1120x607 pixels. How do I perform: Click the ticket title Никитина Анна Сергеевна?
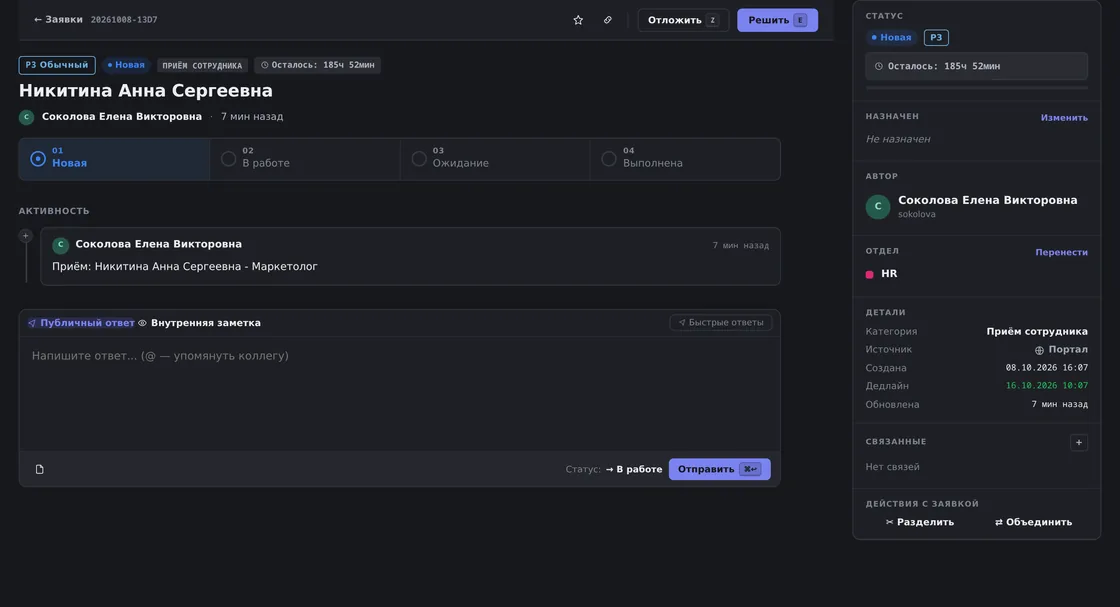146,91
